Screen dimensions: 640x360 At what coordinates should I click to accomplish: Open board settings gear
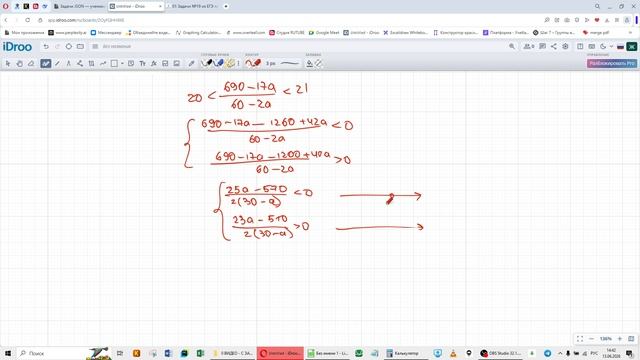point(565,47)
